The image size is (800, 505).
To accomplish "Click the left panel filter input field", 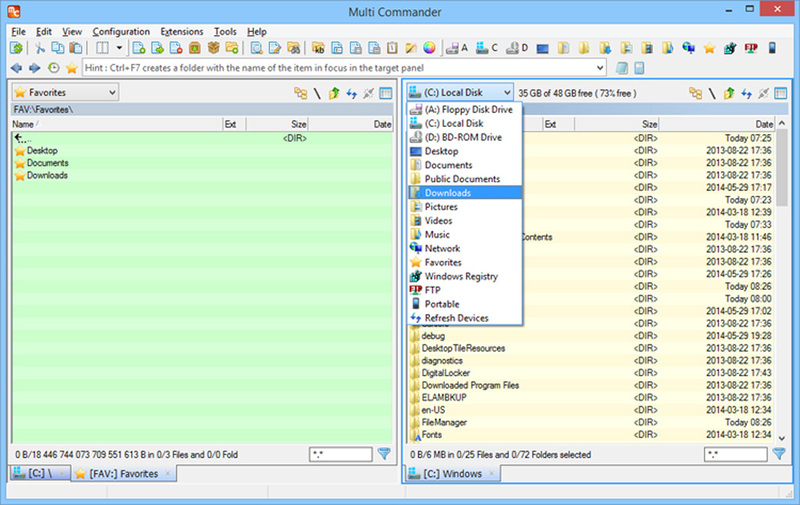I will (341, 454).
